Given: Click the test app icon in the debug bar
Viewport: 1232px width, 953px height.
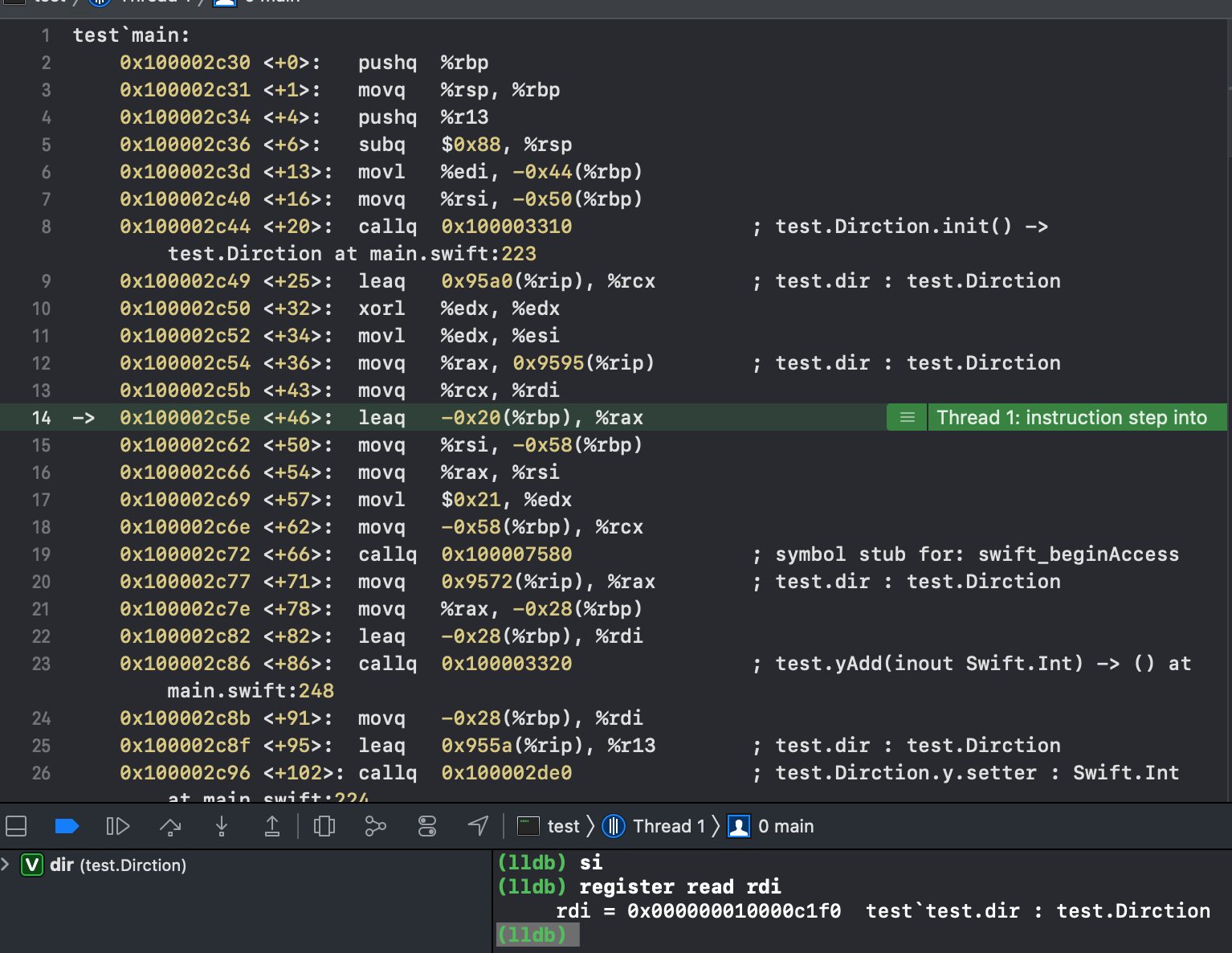Looking at the screenshot, I should [528, 826].
